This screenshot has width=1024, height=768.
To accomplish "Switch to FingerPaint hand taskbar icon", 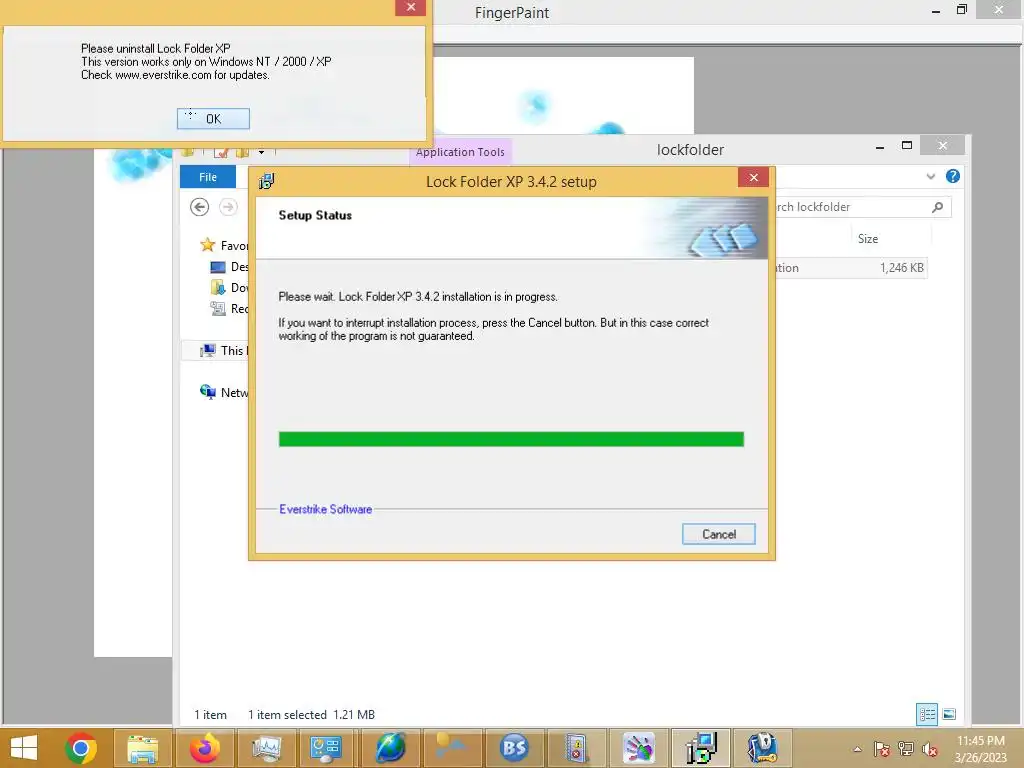I will (x=638, y=748).
